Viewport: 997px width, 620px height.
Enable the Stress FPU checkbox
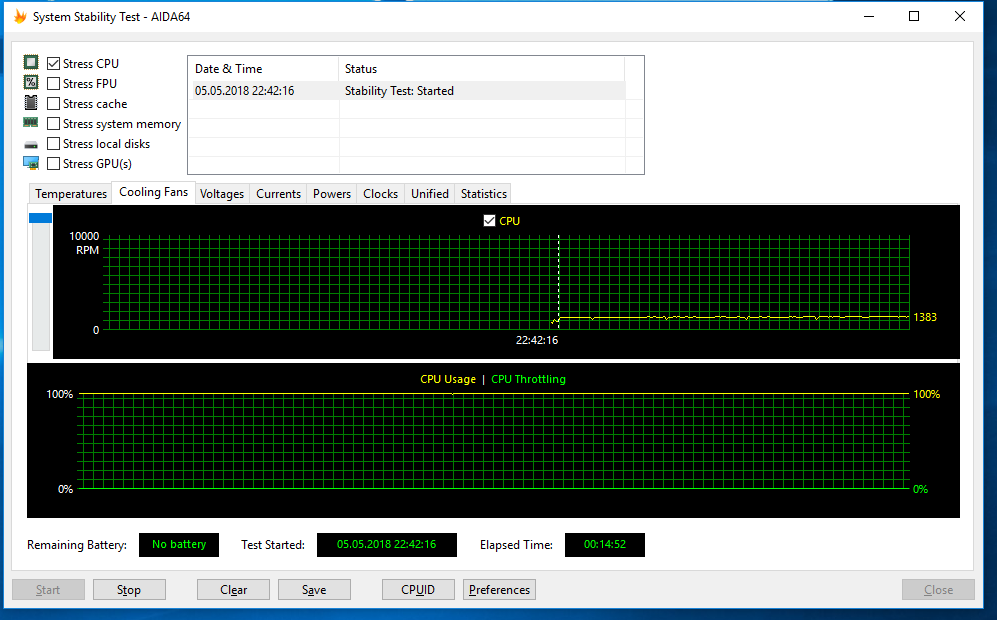click(x=53, y=83)
